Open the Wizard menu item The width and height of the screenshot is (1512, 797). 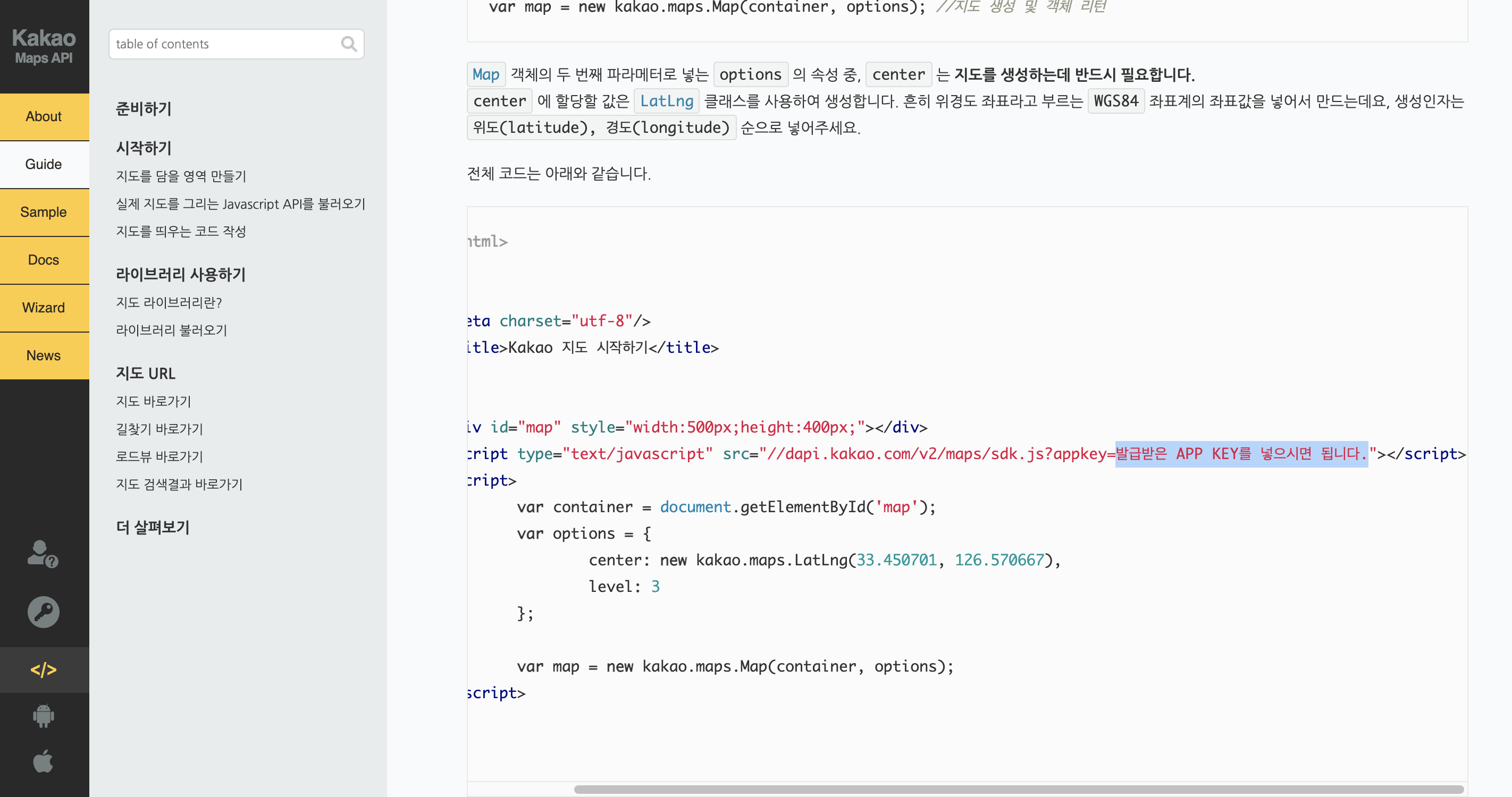(44, 308)
